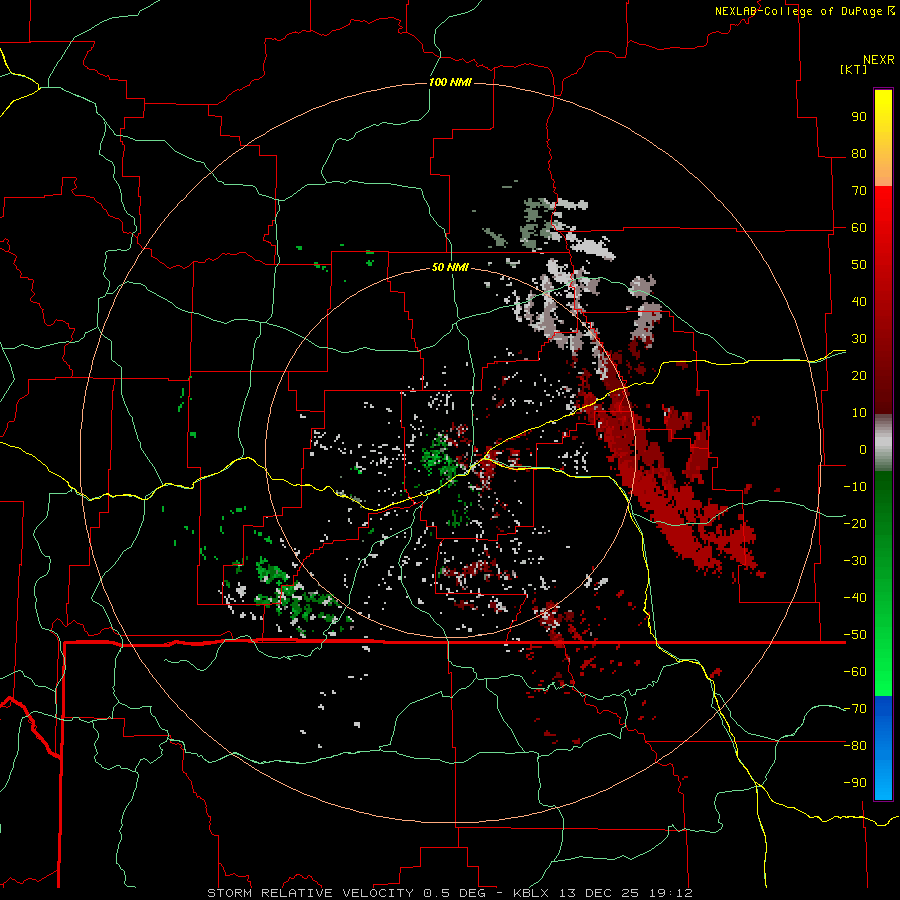Pick the gray zero-velocity color bar segment
Image resolution: width=900 pixels, height=900 pixels.
[x=883, y=442]
